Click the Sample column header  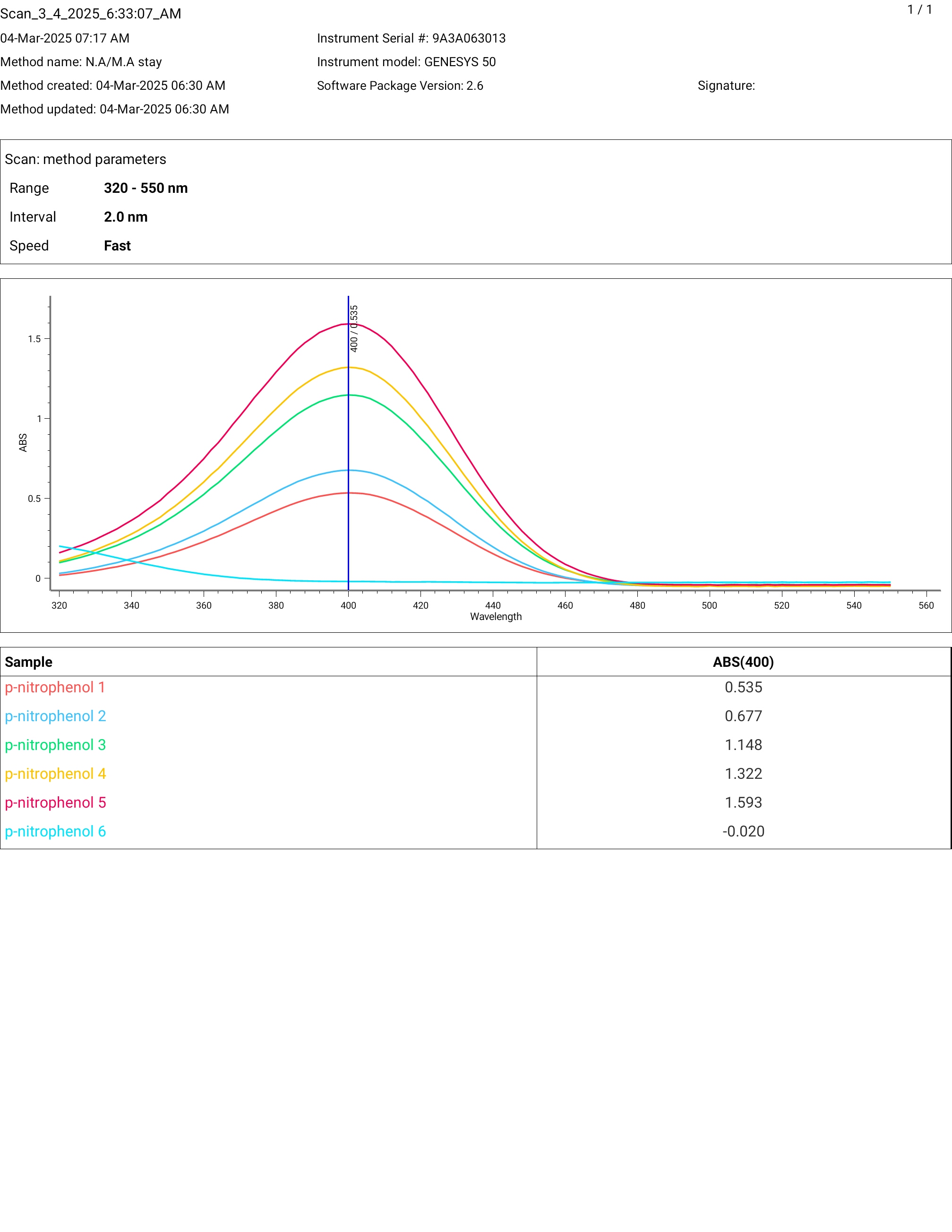29,662
